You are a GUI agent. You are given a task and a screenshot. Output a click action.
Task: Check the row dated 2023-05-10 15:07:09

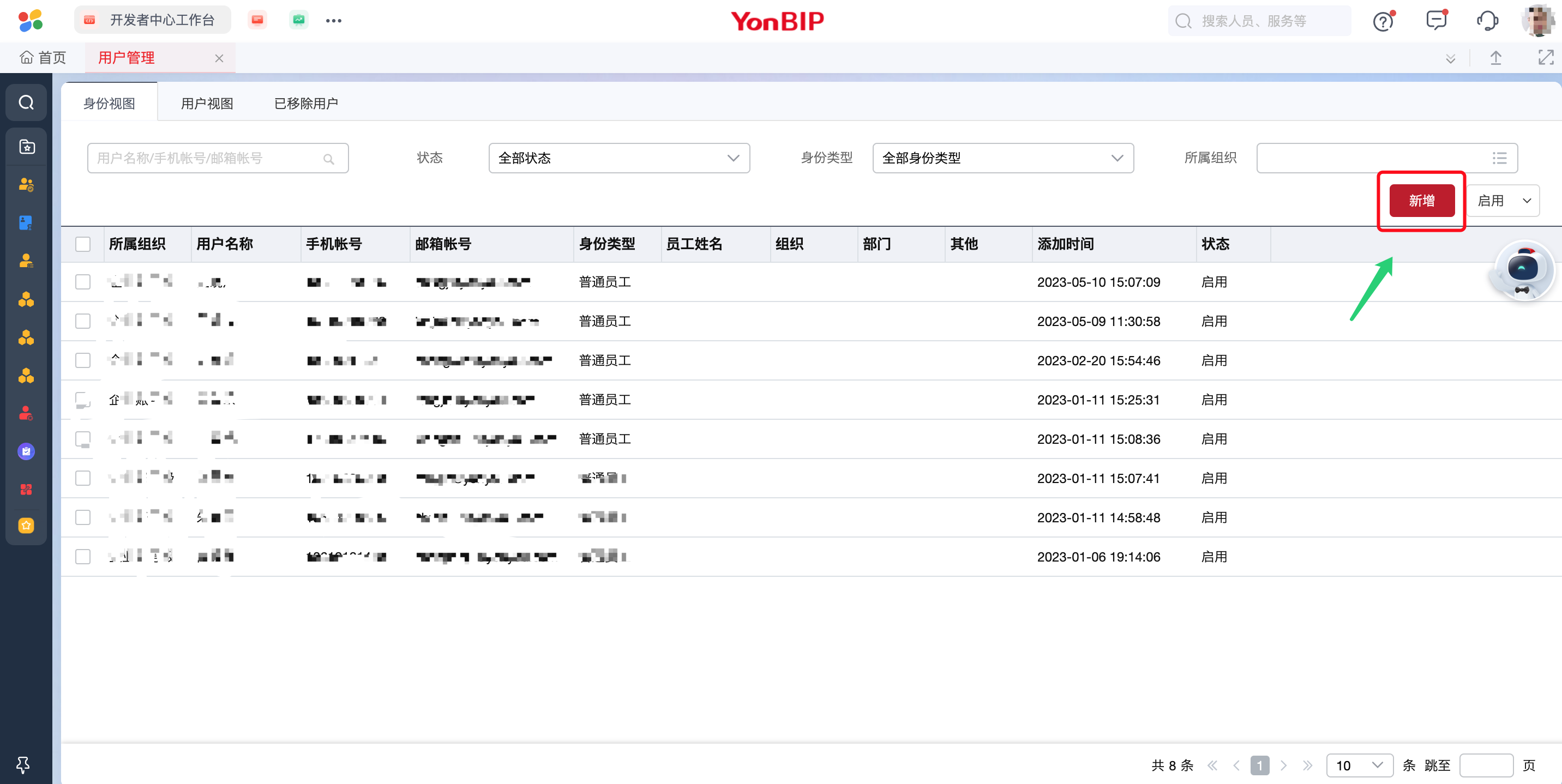point(83,282)
